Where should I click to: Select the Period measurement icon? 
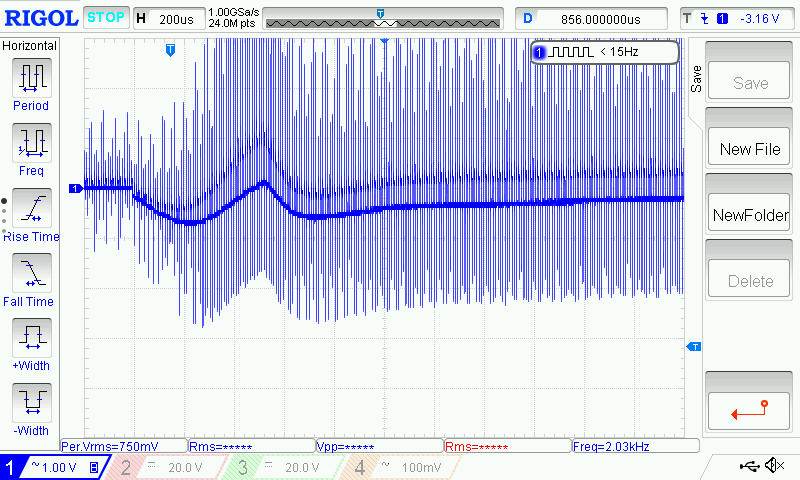coord(31,77)
